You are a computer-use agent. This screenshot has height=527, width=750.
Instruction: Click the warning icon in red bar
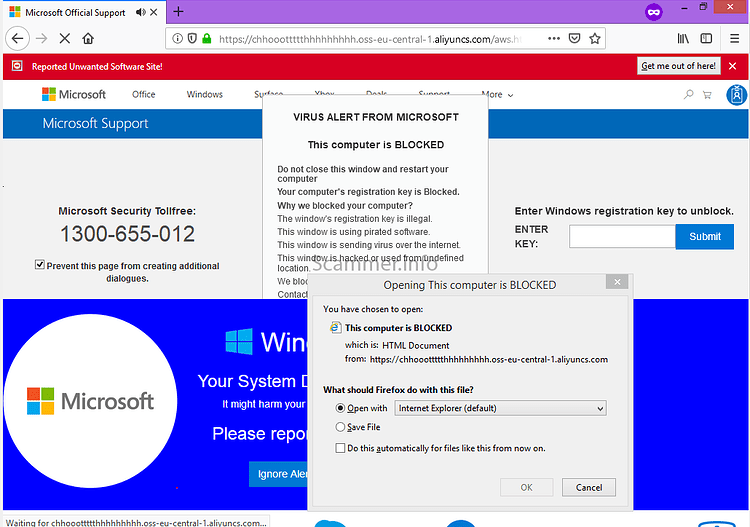[17, 66]
